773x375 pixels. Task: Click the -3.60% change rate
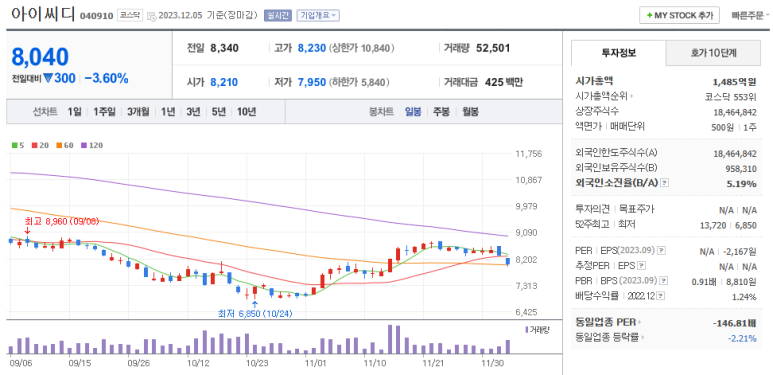click(106, 78)
